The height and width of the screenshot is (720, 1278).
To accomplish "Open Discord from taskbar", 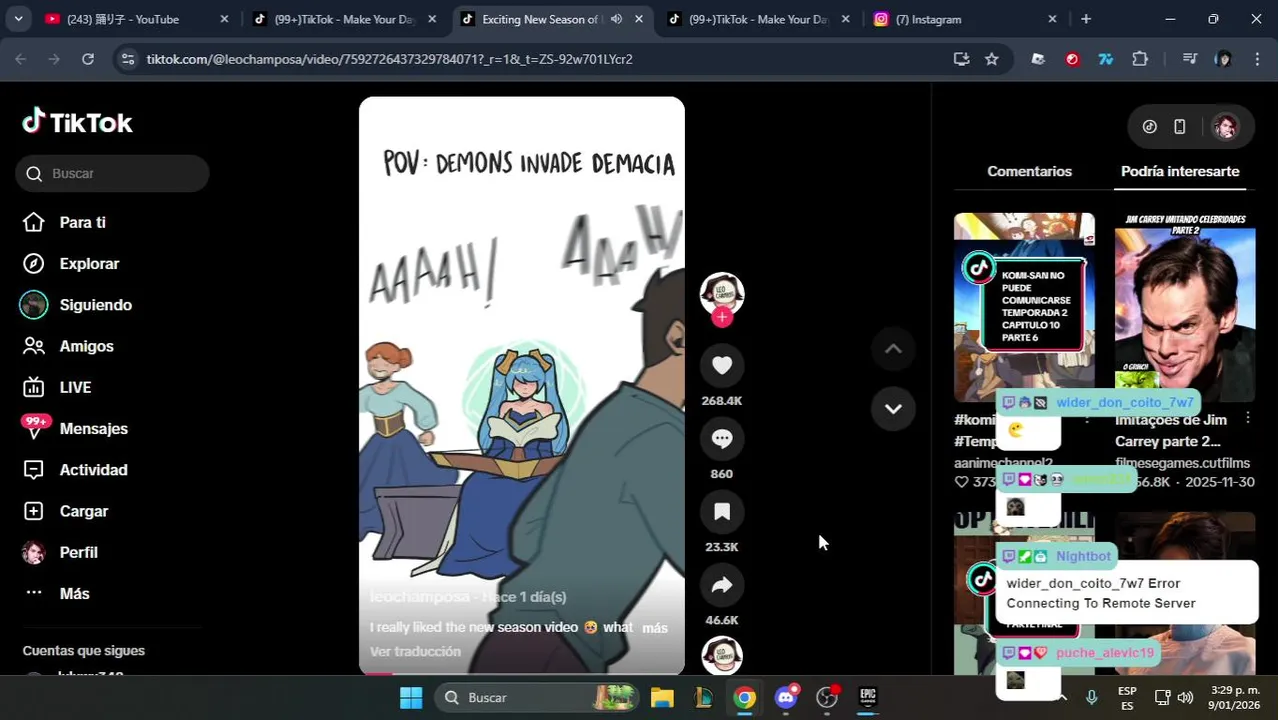I will [786, 697].
